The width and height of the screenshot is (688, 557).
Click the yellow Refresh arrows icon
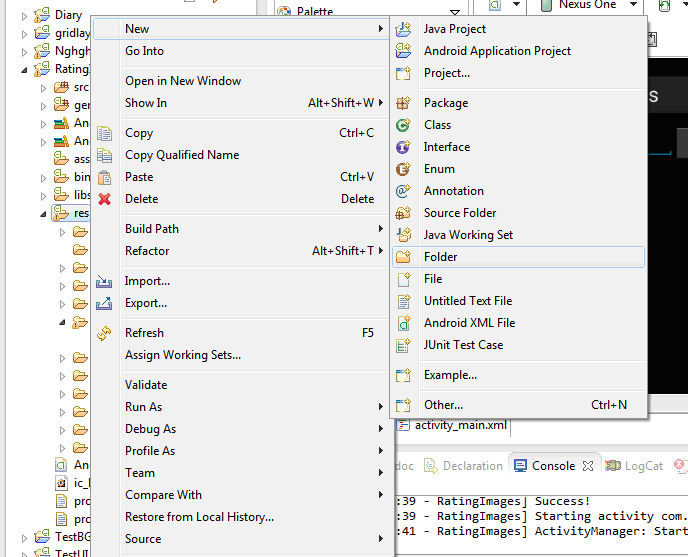coord(104,334)
